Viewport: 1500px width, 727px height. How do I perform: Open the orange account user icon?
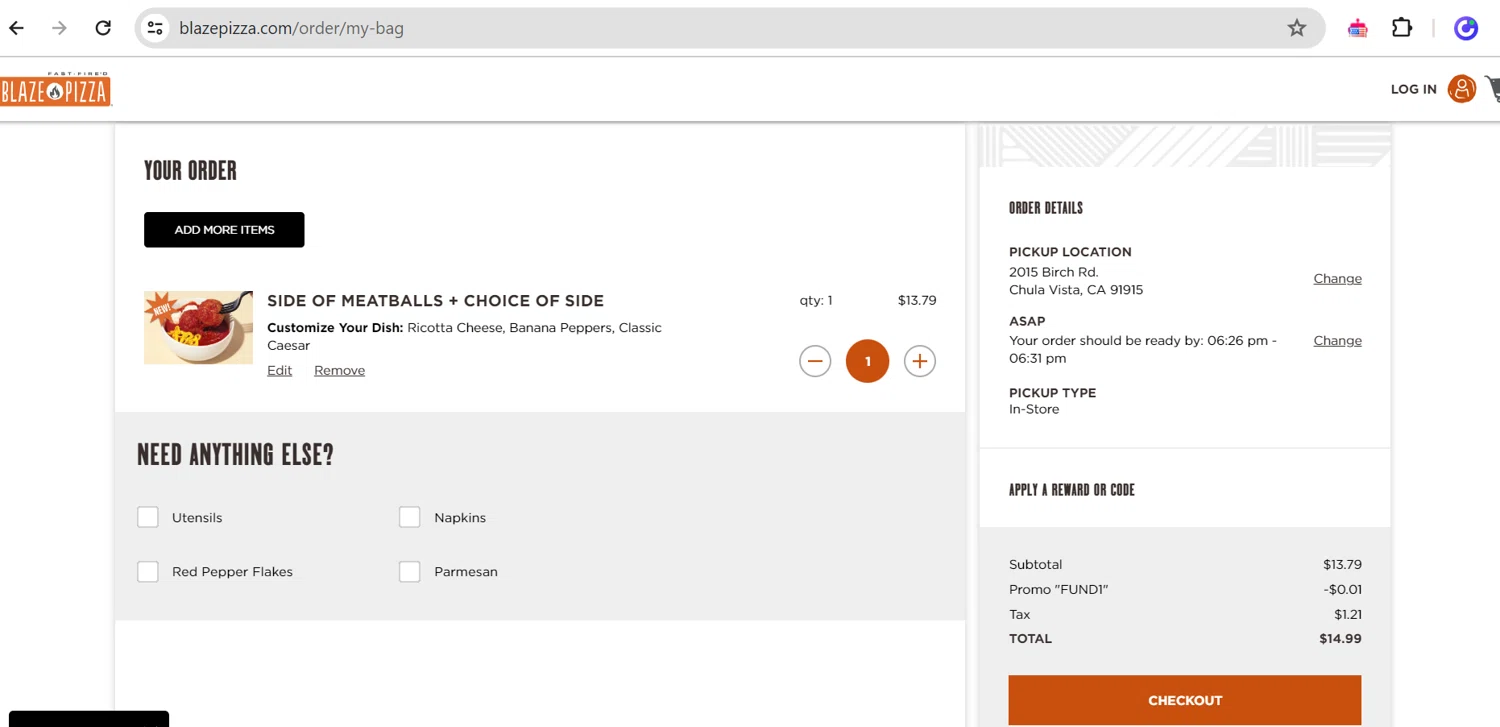point(1462,89)
